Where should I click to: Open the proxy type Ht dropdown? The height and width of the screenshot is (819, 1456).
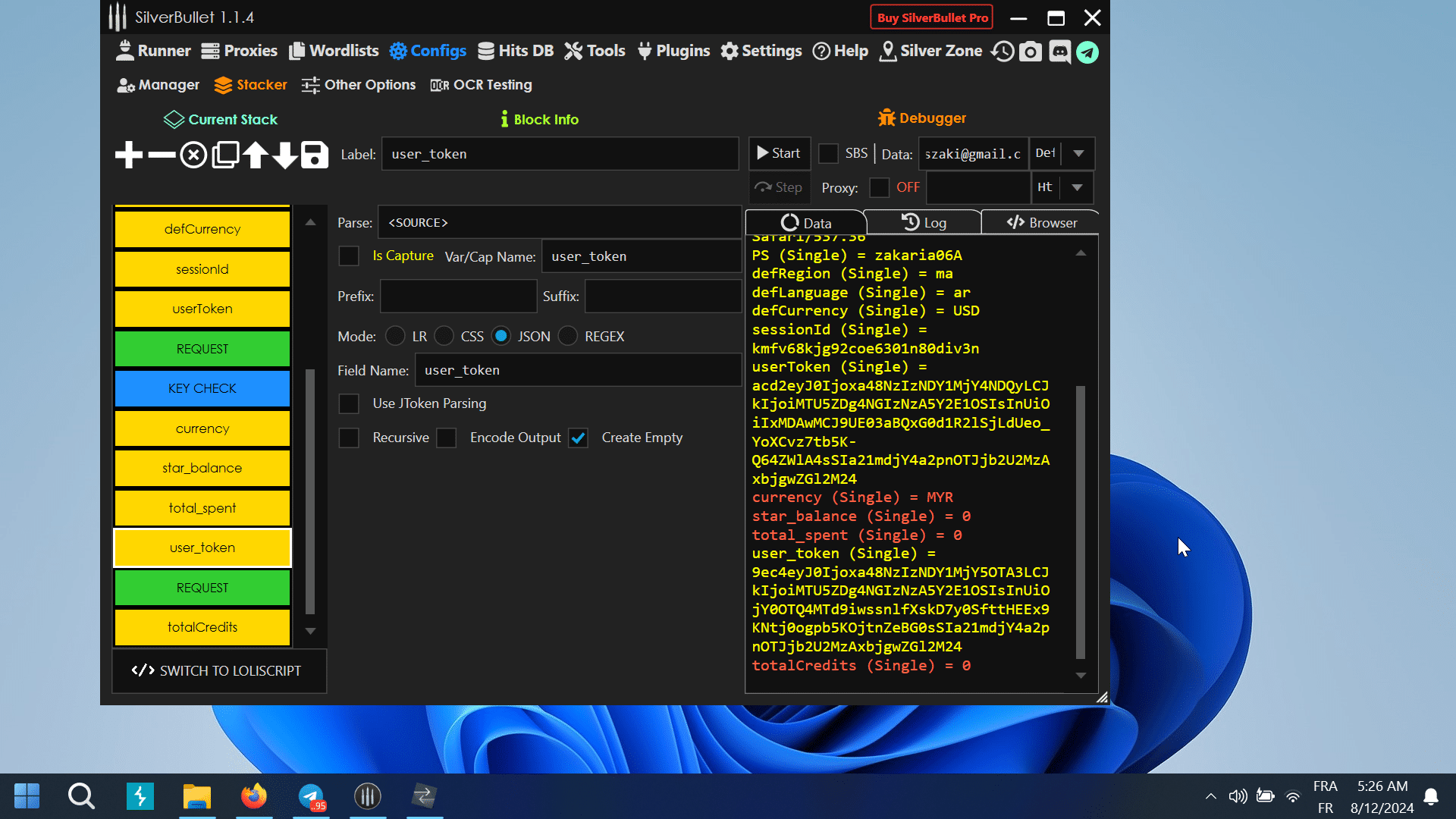[x=1077, y=187]
